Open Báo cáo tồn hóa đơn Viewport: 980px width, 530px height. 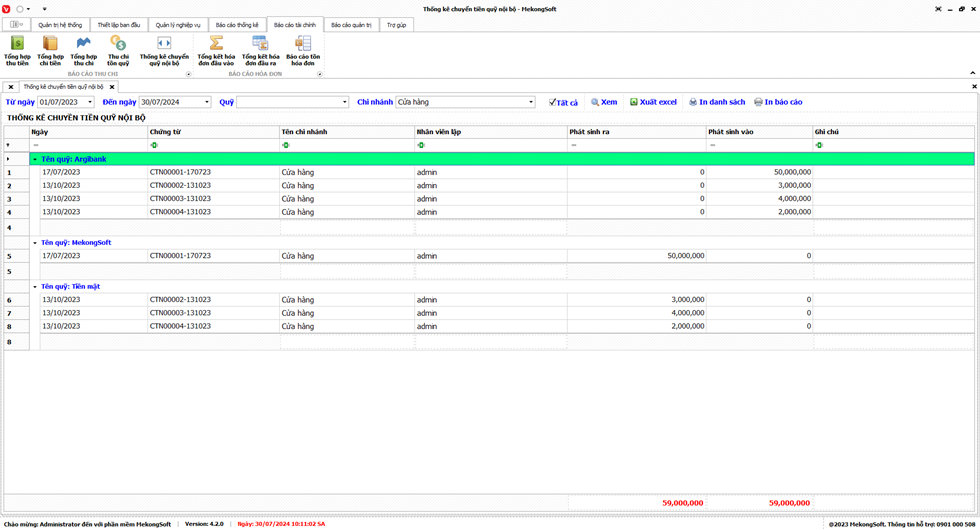point(303,50)
